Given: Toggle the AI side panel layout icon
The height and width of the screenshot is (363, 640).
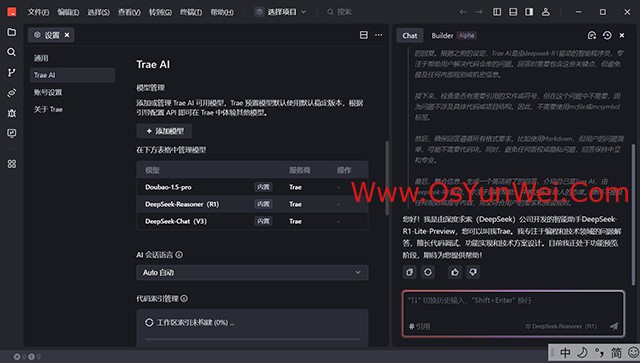Looking at the screenshot, I should [x=529, y=12].
